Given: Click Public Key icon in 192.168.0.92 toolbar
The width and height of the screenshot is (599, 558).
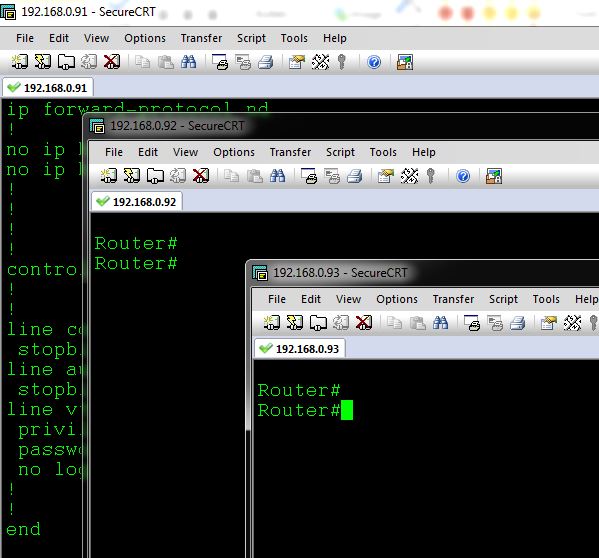Looking at the screenshot, I should pyautogui.click(x=431, y=176).
